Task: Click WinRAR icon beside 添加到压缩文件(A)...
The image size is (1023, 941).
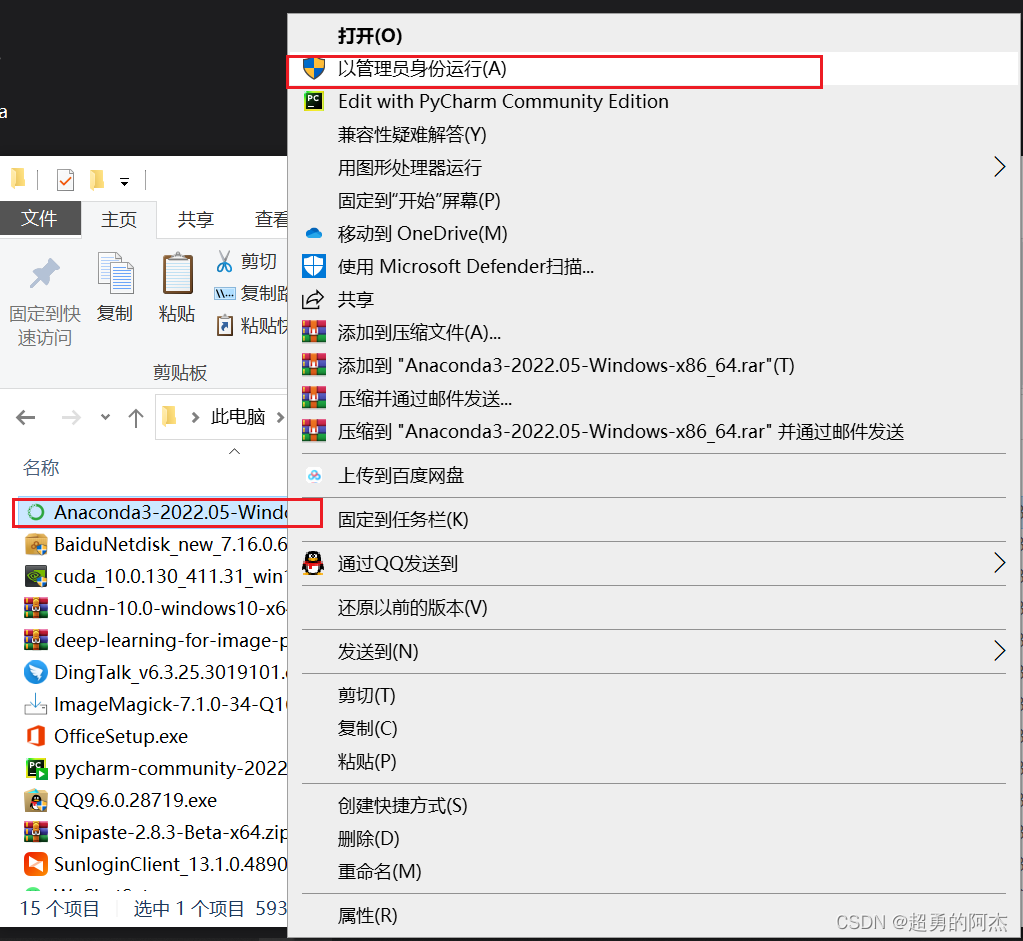Action: click(x=314, y=332)
